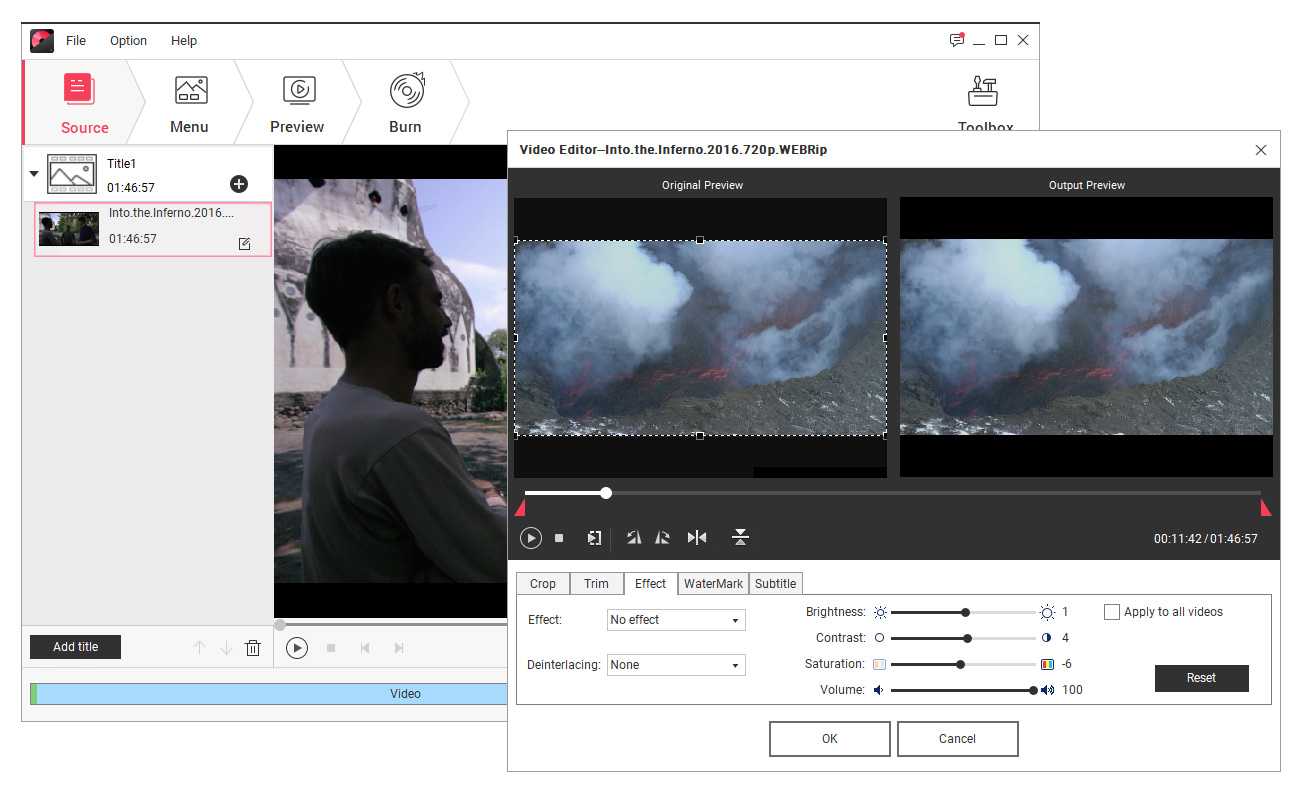Click the high brightness sun icon
This screenshot has height=795, width=1313.
point(1047,612)
